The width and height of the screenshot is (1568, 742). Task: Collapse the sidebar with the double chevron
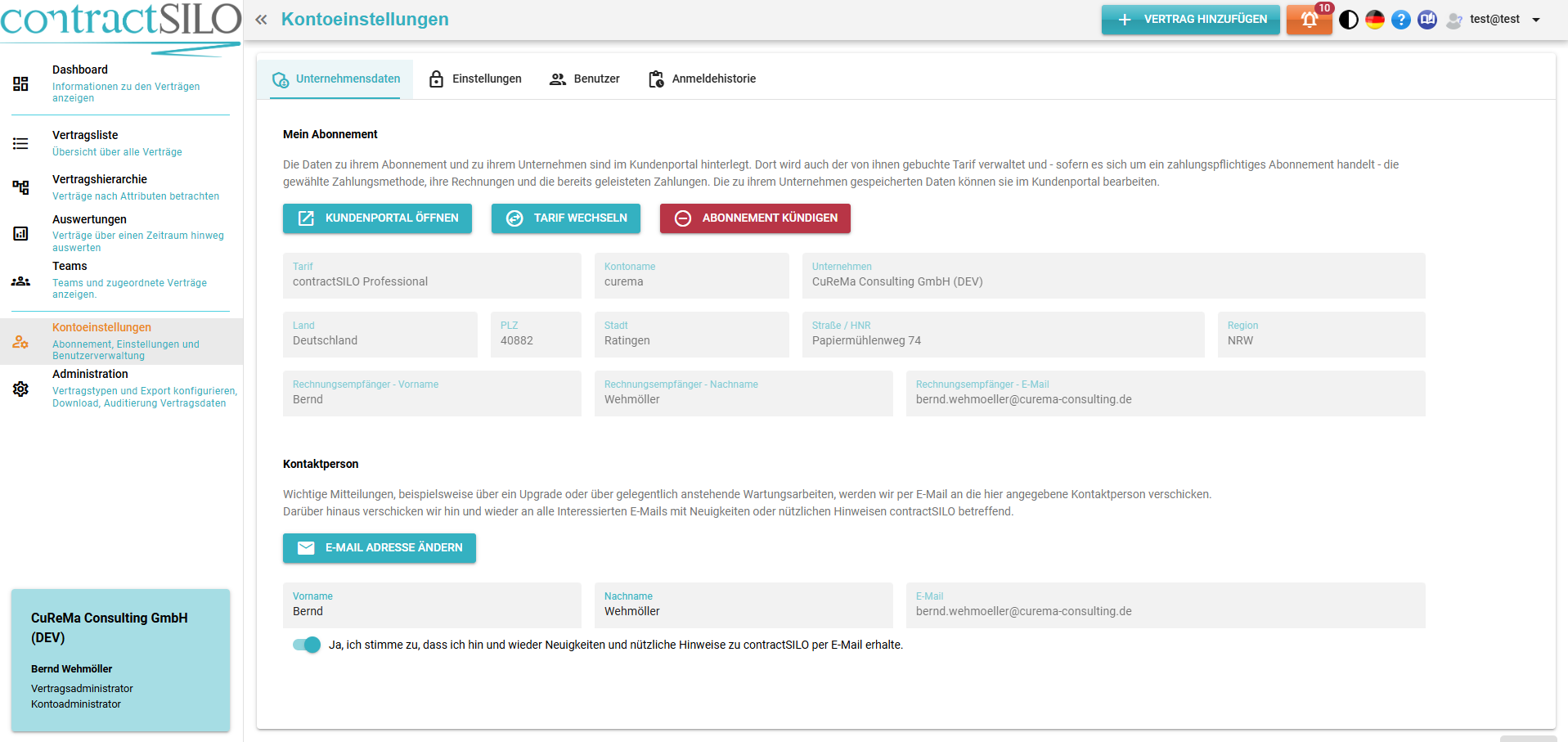tap(261, 20)
